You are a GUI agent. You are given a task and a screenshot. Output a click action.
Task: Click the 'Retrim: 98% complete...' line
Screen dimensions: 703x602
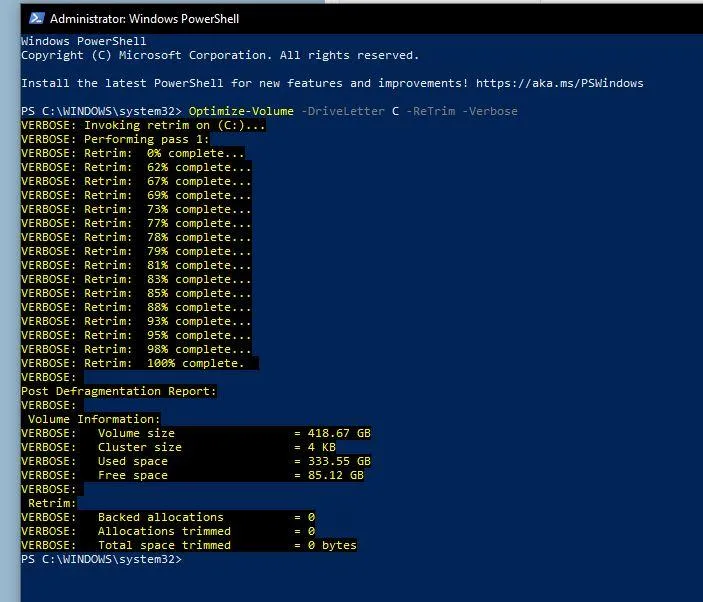(136, 349)
